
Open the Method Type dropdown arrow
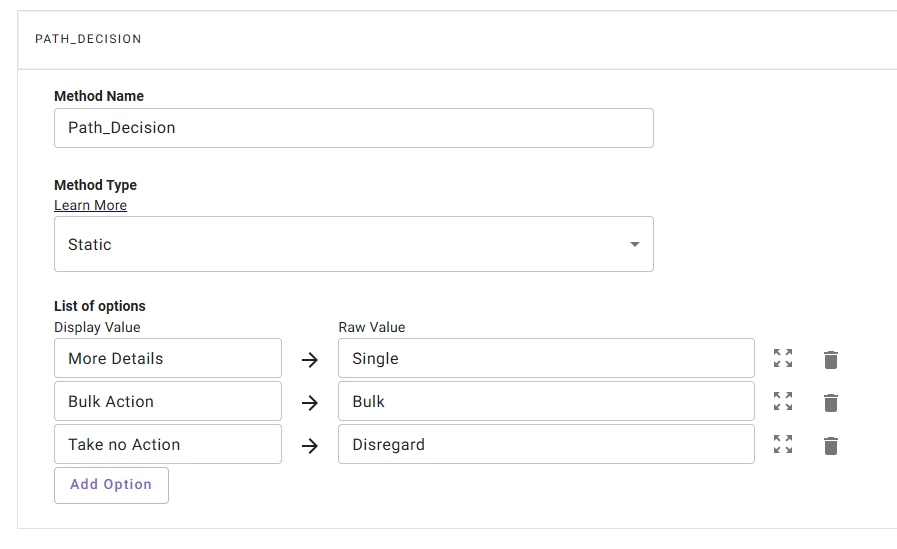point(634,244)
